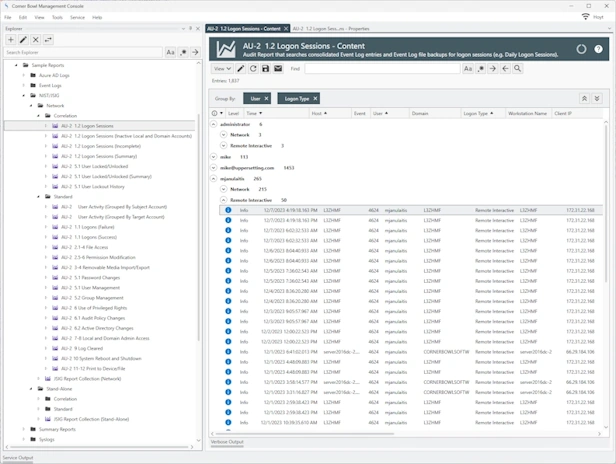Screen dimensions: 616x464
Task: Expand the mike@uppersetting.com group
Action: 213,168
